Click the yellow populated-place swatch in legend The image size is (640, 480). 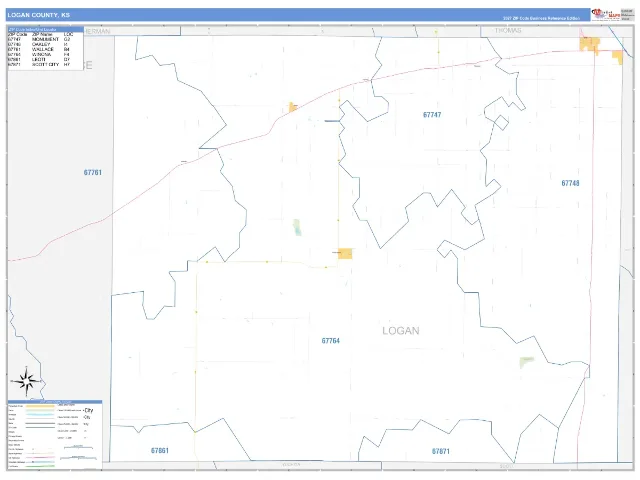click(x=40, y=407)
